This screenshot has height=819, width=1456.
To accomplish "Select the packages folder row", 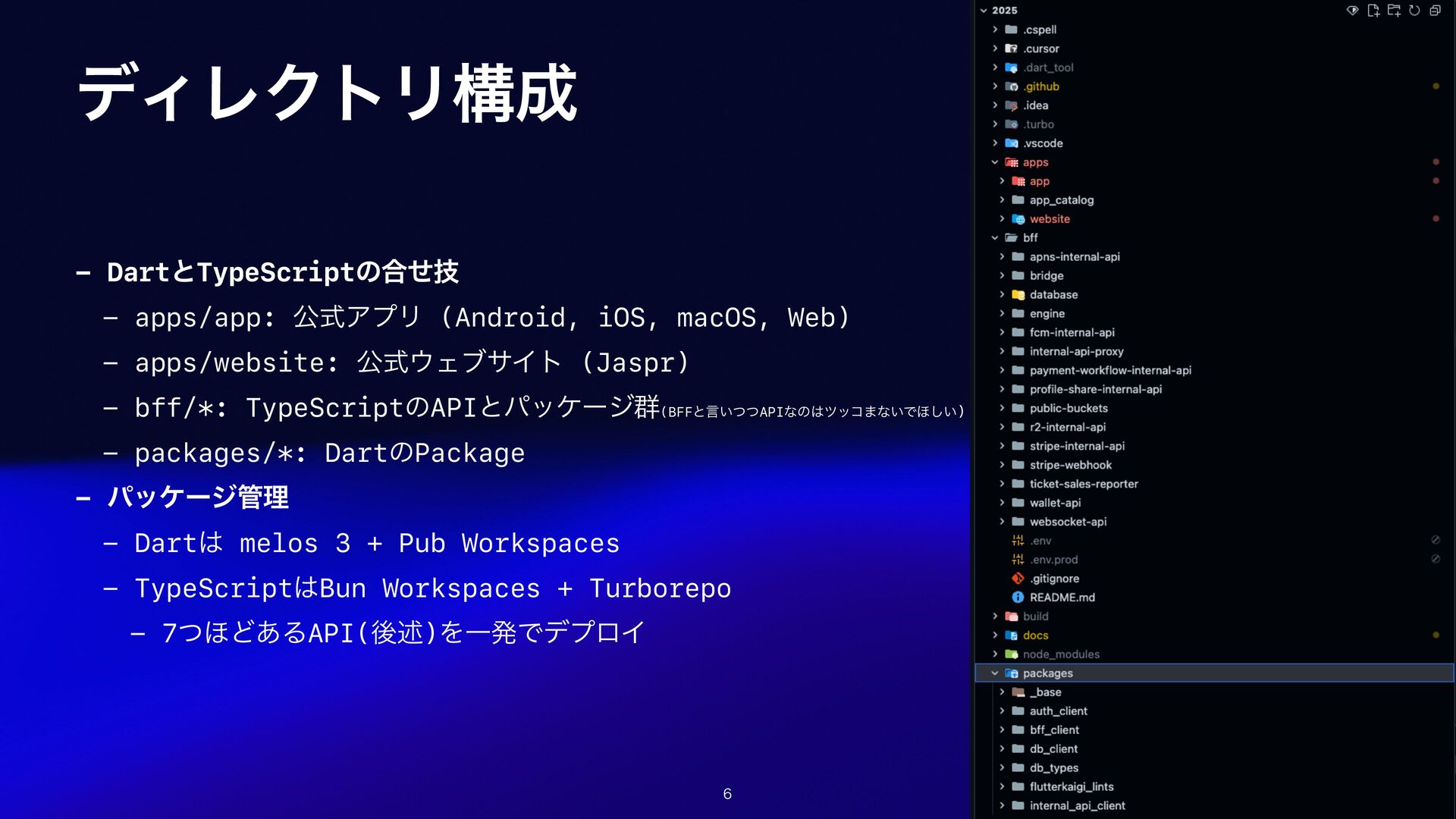I will point(1047,673).
